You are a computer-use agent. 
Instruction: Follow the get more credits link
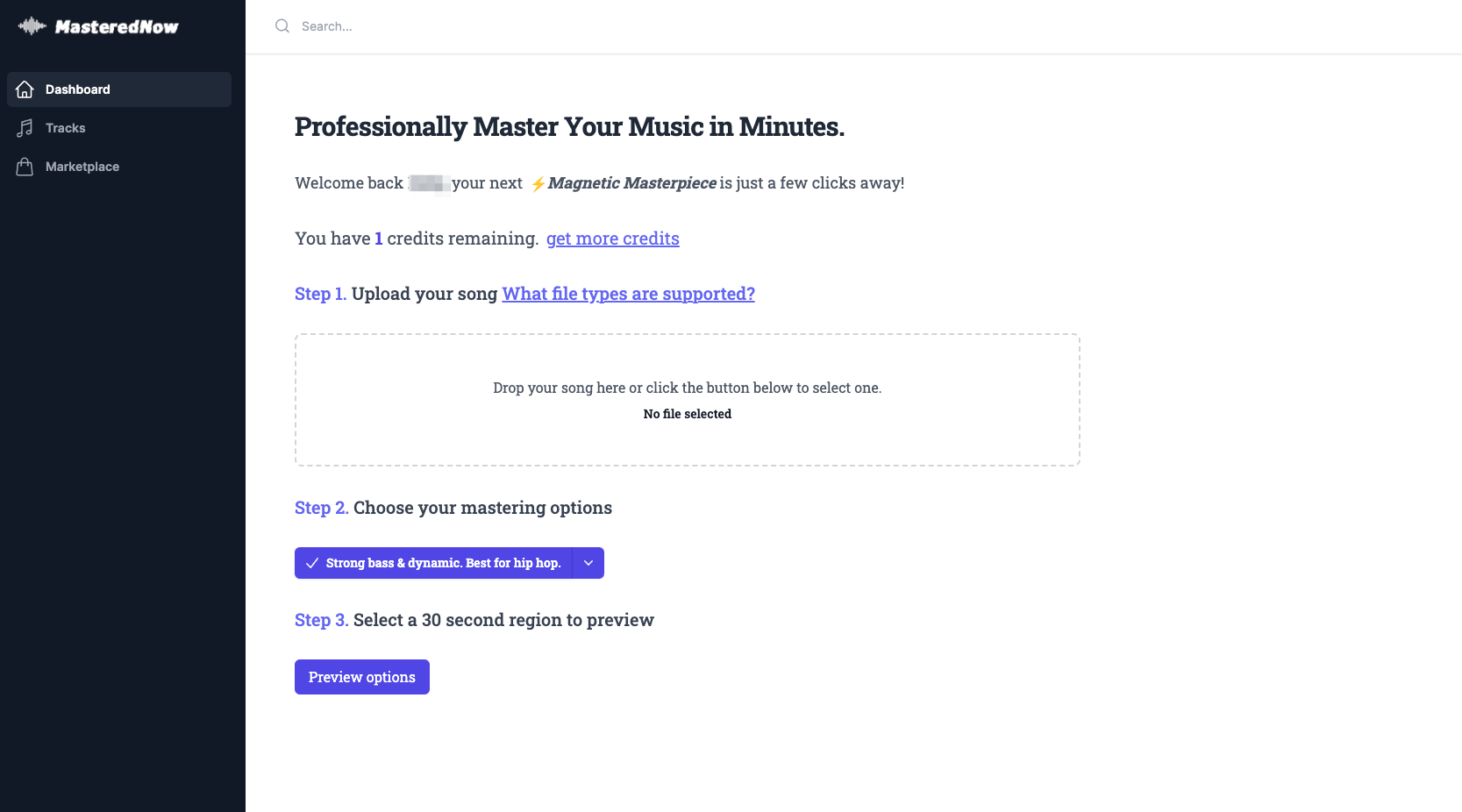tap(612, 239)
